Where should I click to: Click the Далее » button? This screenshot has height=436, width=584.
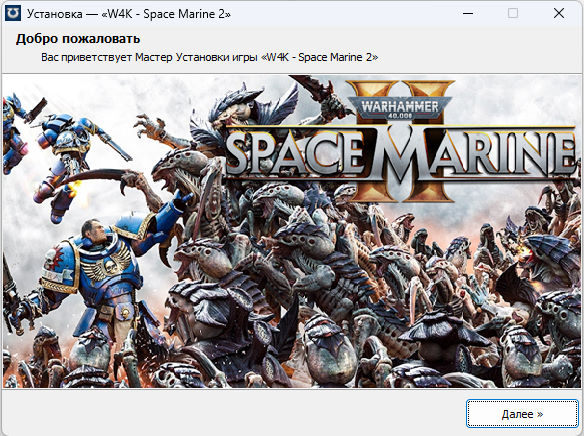(x=522, y=414)
